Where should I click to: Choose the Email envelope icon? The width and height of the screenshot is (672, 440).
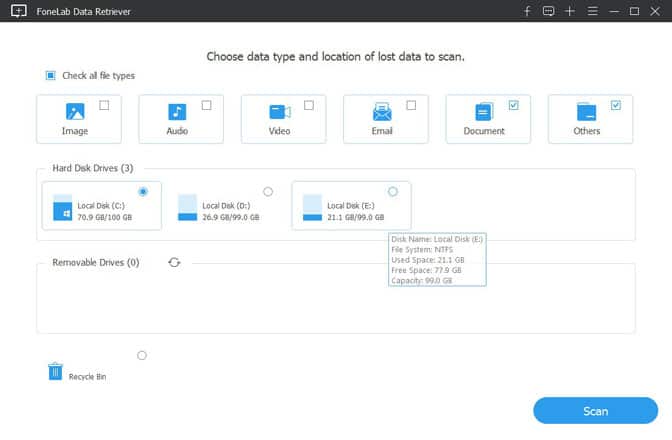381,112
